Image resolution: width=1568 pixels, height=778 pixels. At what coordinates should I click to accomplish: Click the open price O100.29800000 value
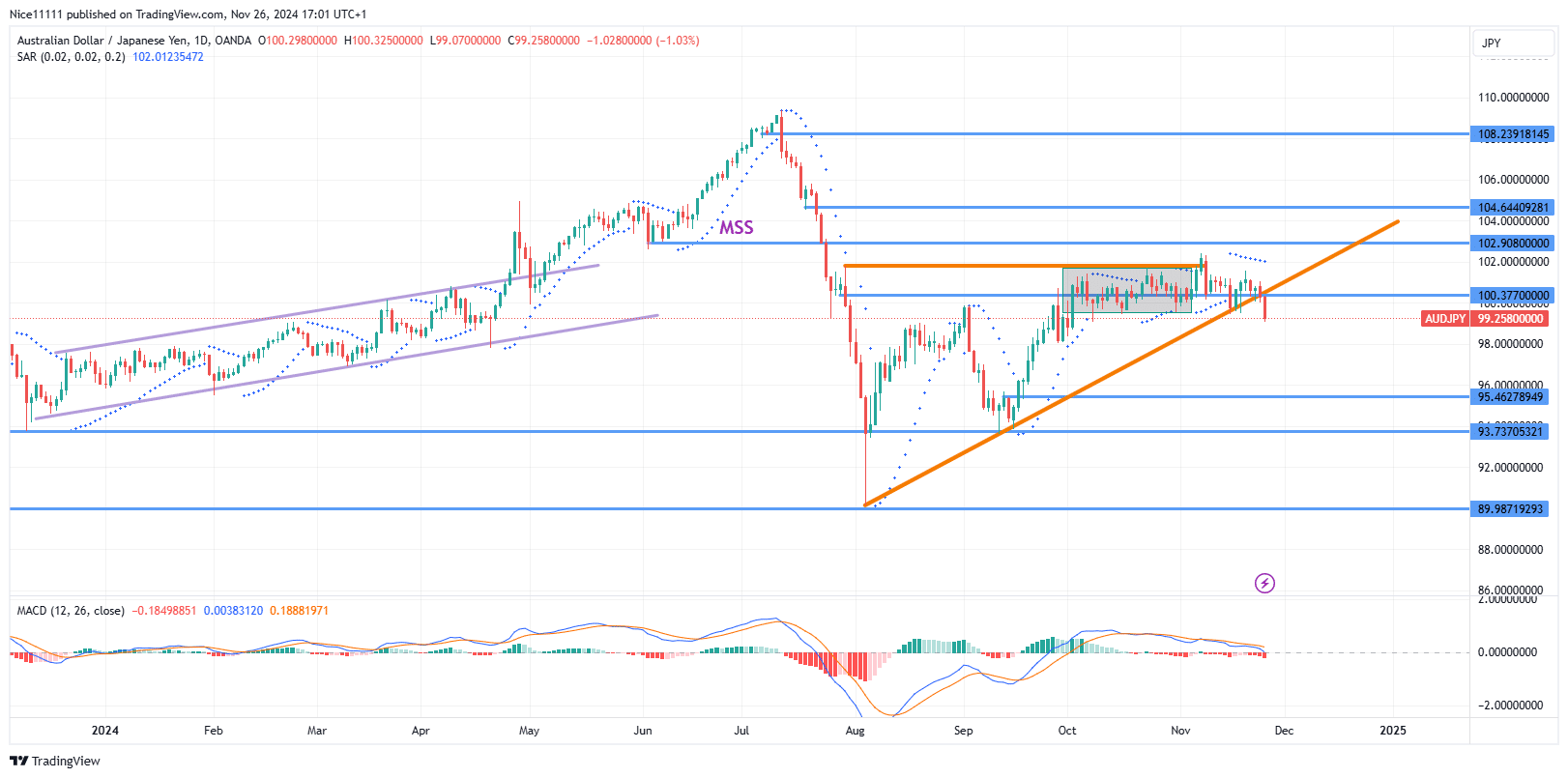coord(298,41)
